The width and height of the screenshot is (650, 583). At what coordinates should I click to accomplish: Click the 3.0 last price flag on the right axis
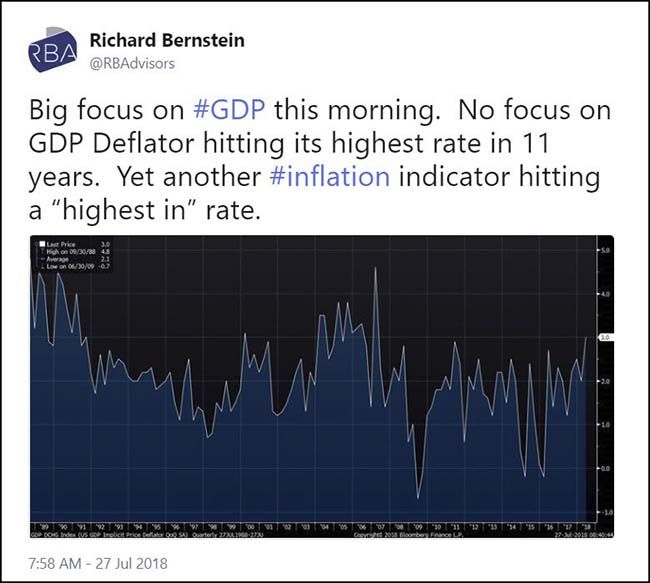[604, 339]
